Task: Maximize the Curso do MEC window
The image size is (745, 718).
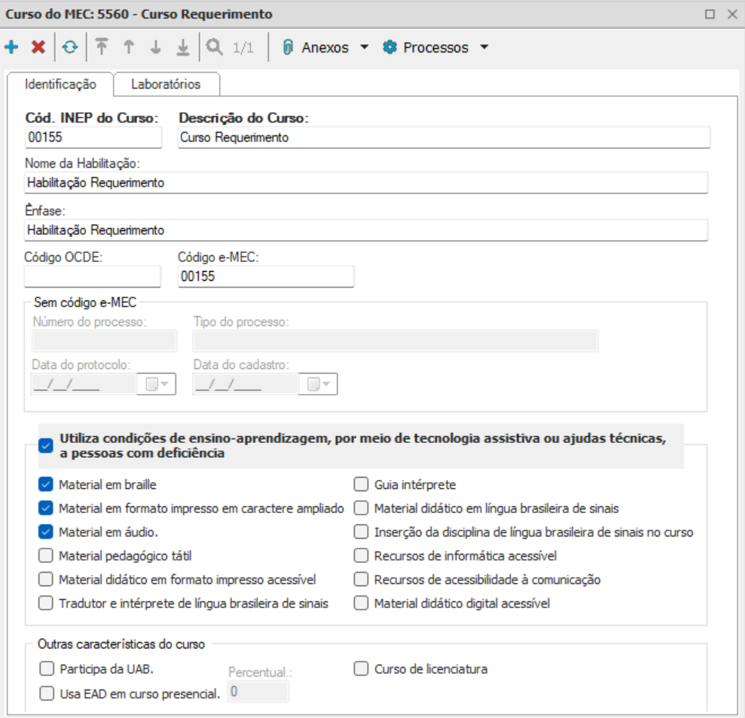Action: coord(710,14)
